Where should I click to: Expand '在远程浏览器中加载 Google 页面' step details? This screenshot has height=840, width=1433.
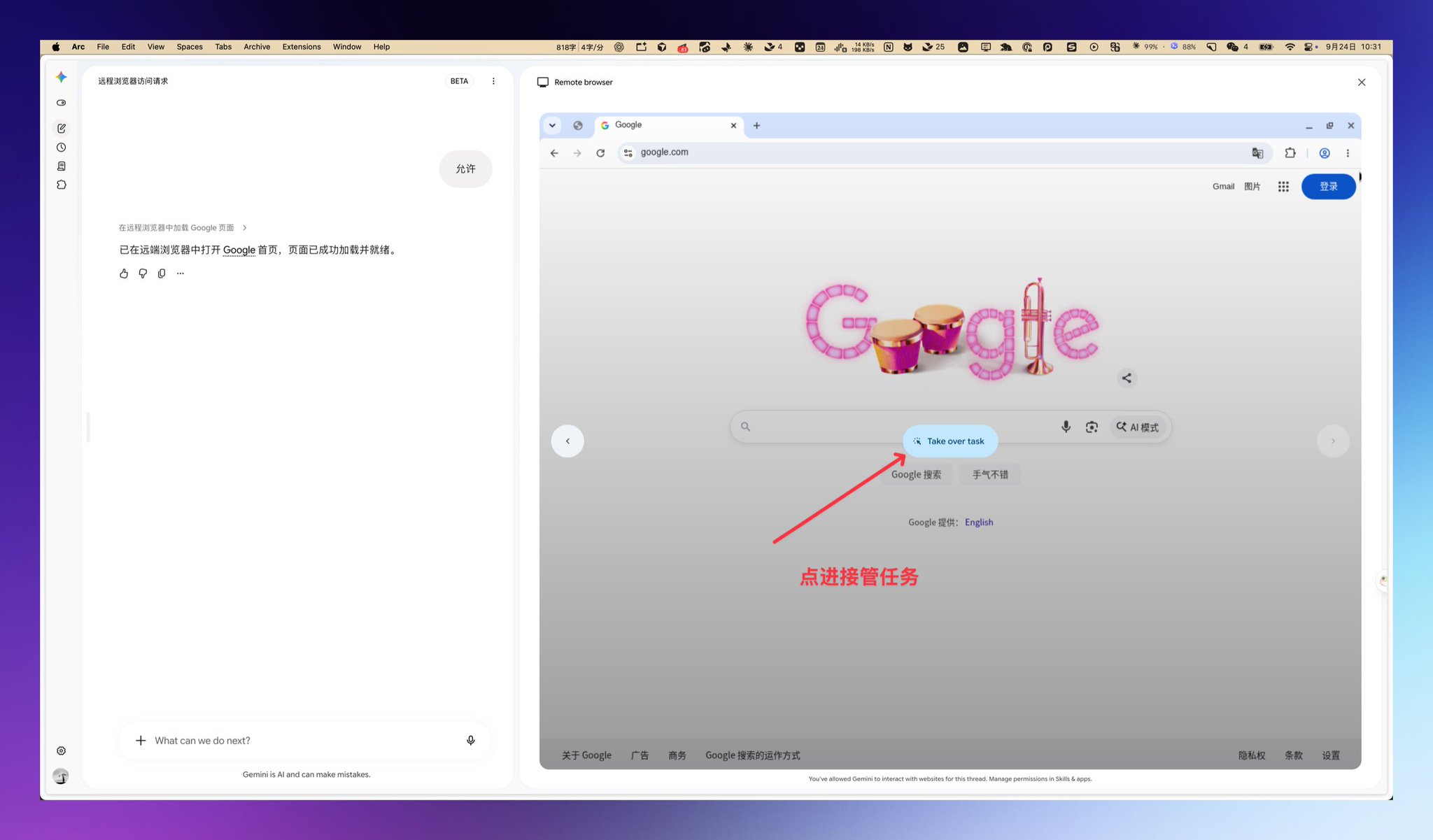183,227
